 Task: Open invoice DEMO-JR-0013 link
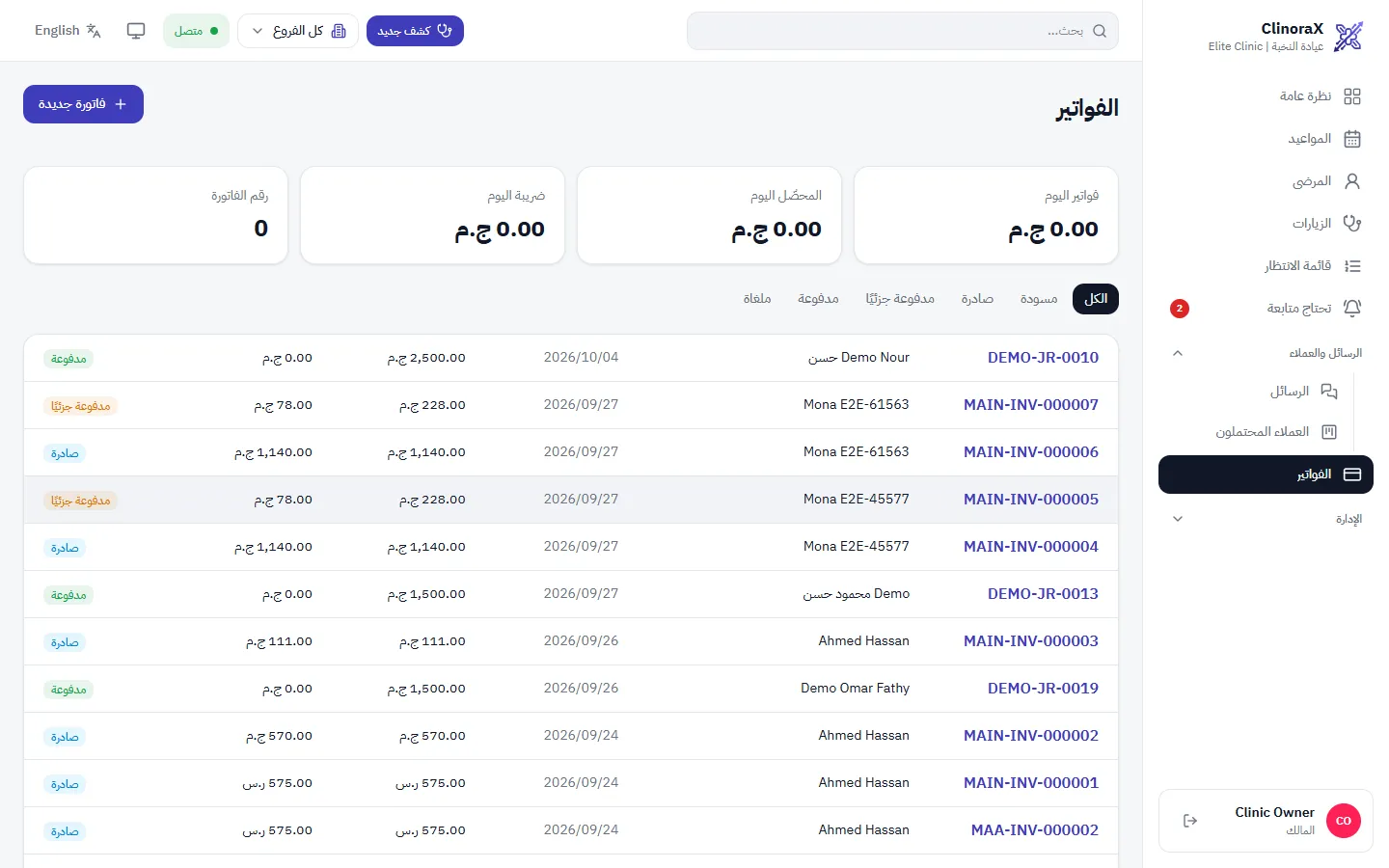coord(1043,594)
